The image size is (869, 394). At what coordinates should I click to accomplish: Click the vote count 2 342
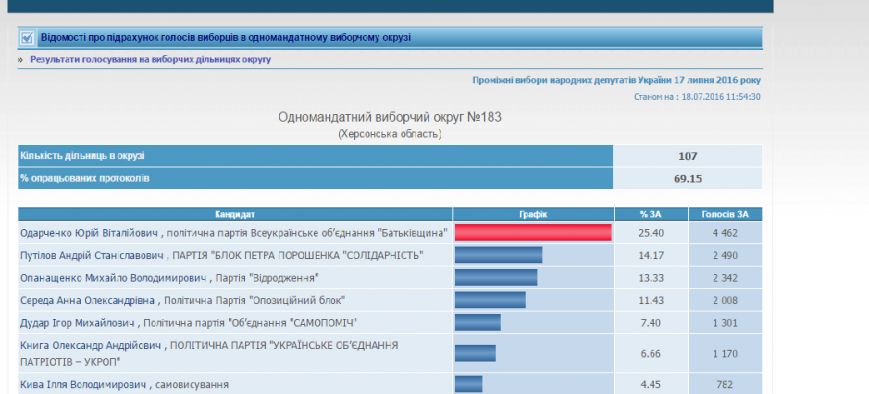pyautogui.click(x=725, y=278)
